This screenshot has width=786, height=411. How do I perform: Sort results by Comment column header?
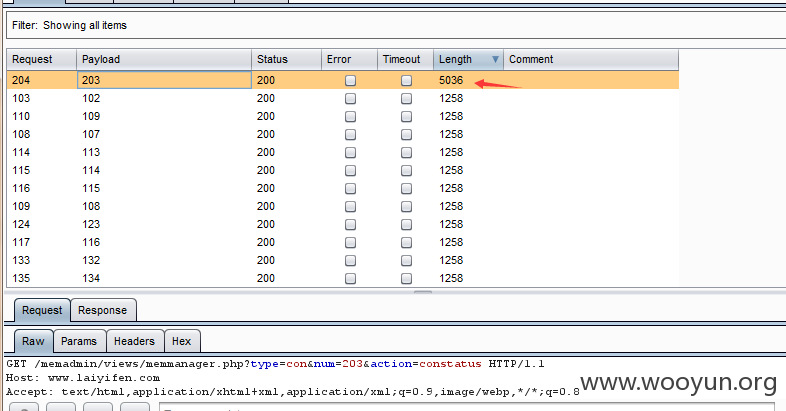[591, 59]
